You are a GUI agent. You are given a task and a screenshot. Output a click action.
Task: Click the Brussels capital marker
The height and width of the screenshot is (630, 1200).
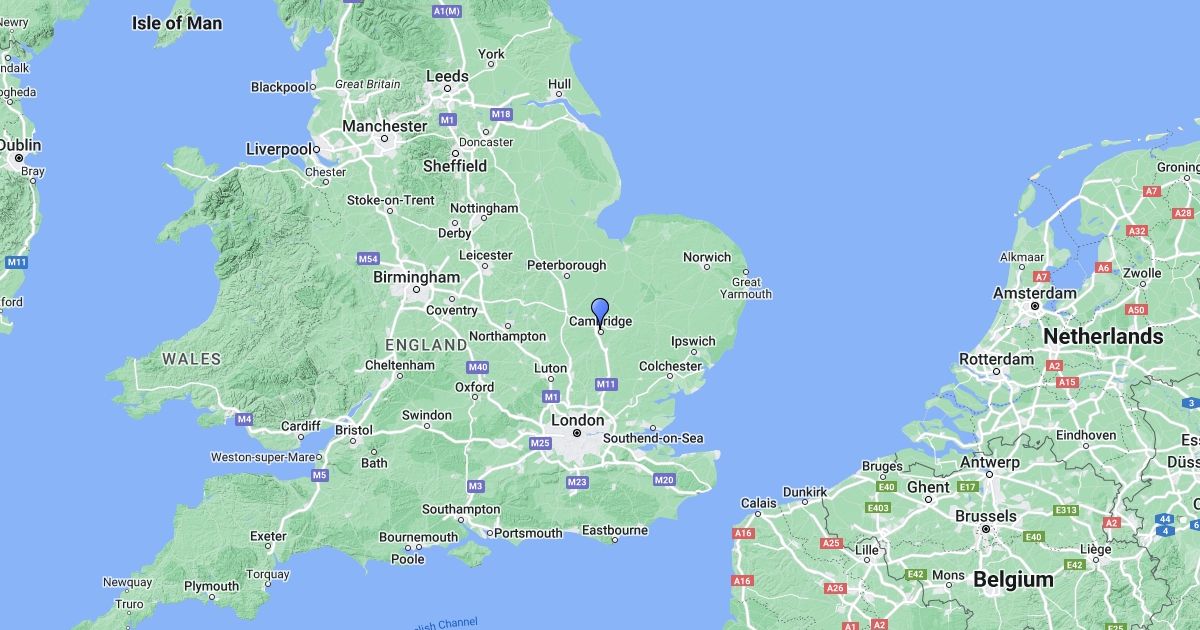pos(985,529)
